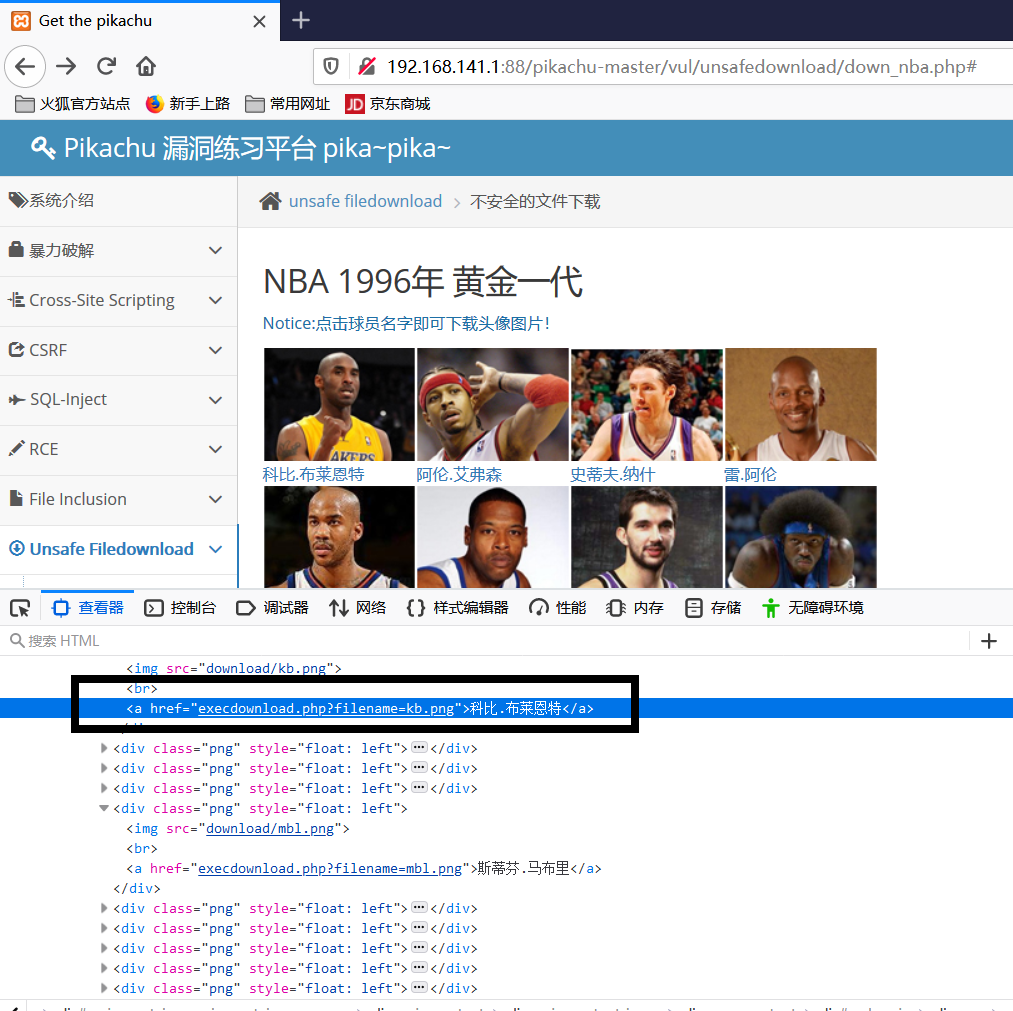Click execdownload.php?filename=kb.png href link
Image resolution: width=1013 pixels, height=1011 pixels.
coord(326,709)
